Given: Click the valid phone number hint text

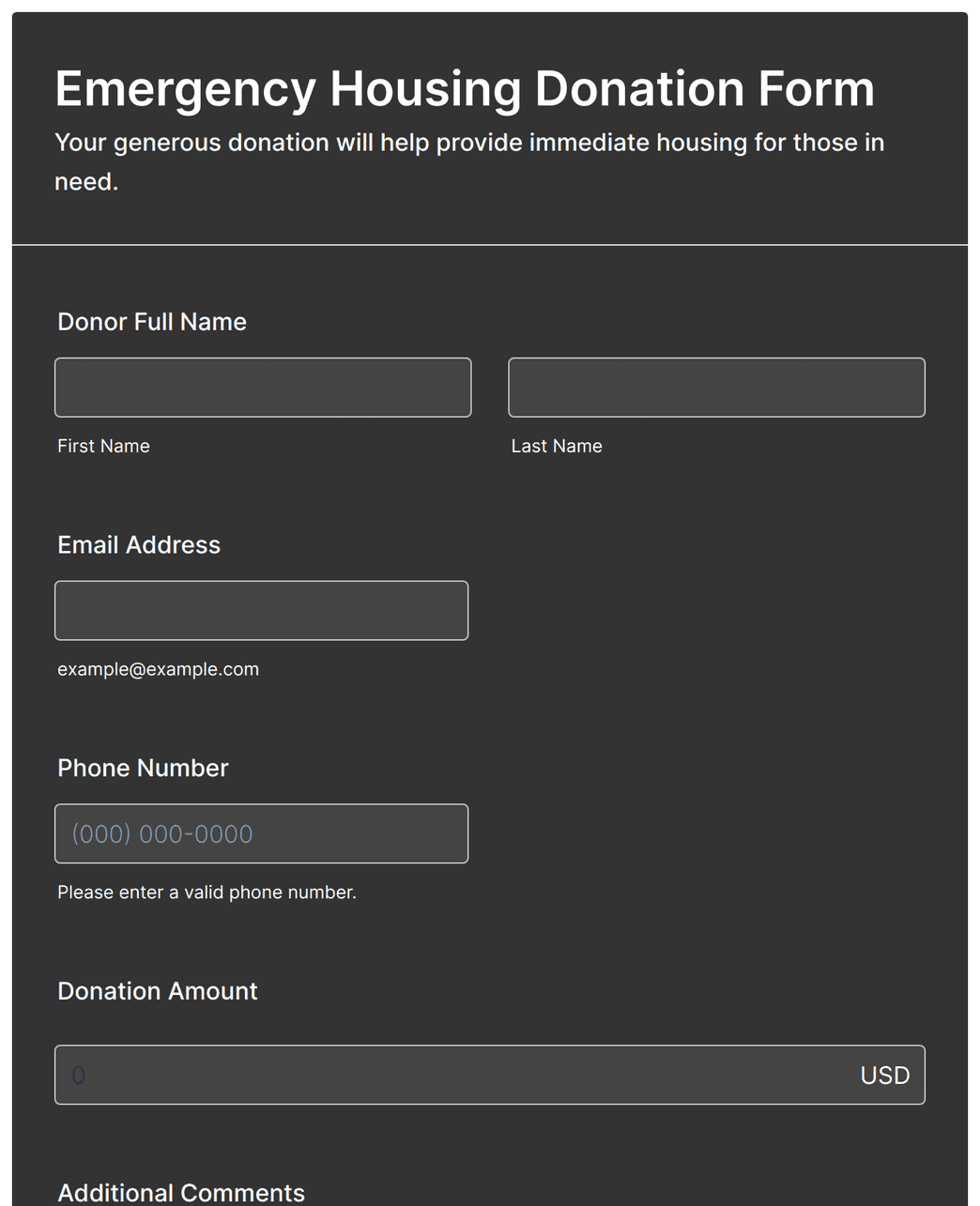Looking at the screenshot, I should click(x=207, y=893).
